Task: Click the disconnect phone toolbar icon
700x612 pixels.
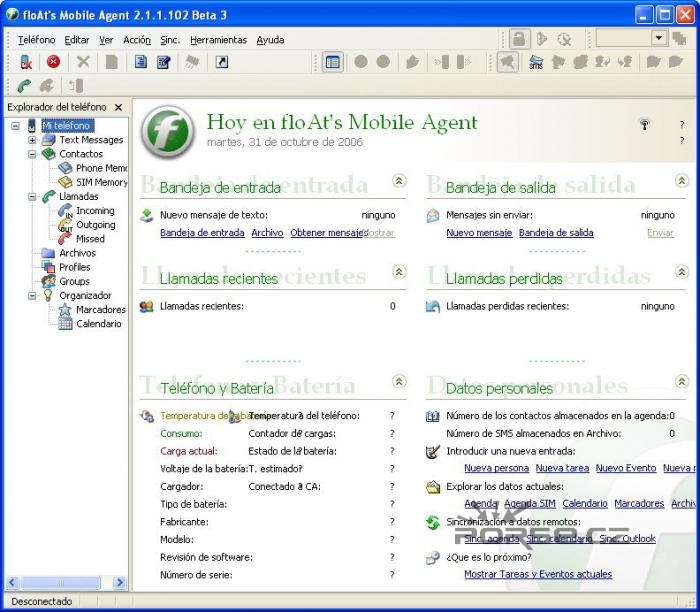Action: 26,62
